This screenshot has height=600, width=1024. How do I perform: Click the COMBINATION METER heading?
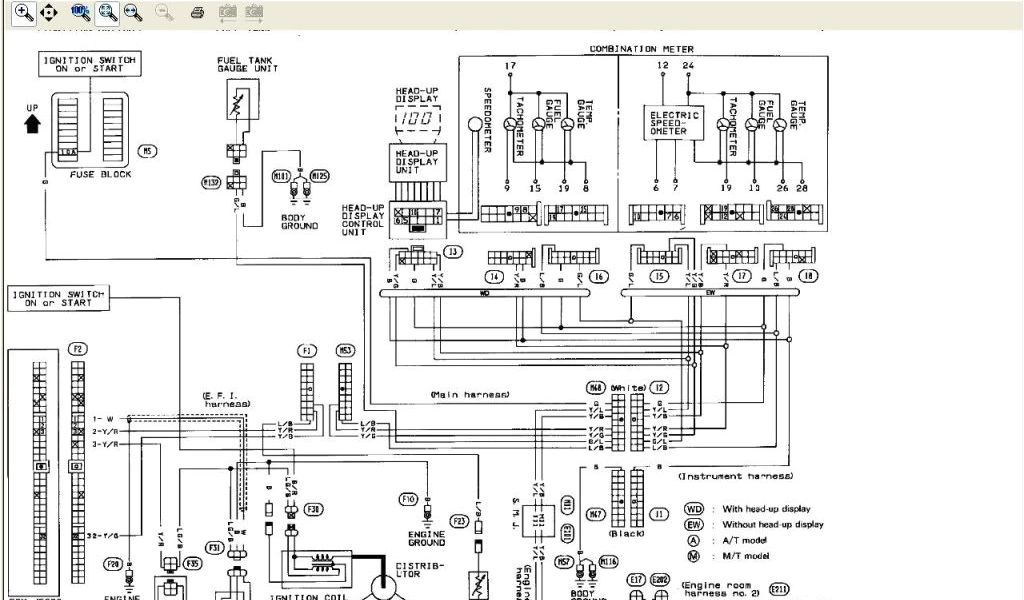coord(637,48)
